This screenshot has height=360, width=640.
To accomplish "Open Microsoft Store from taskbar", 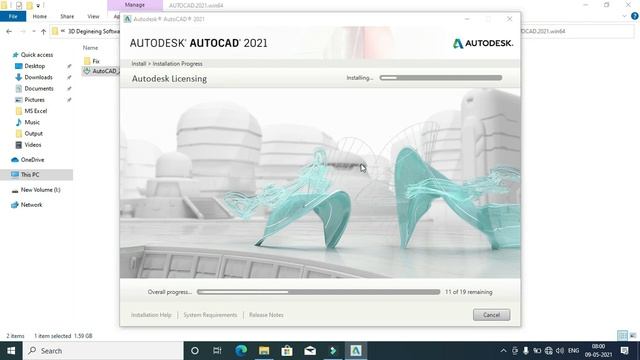I will point(287,351).
